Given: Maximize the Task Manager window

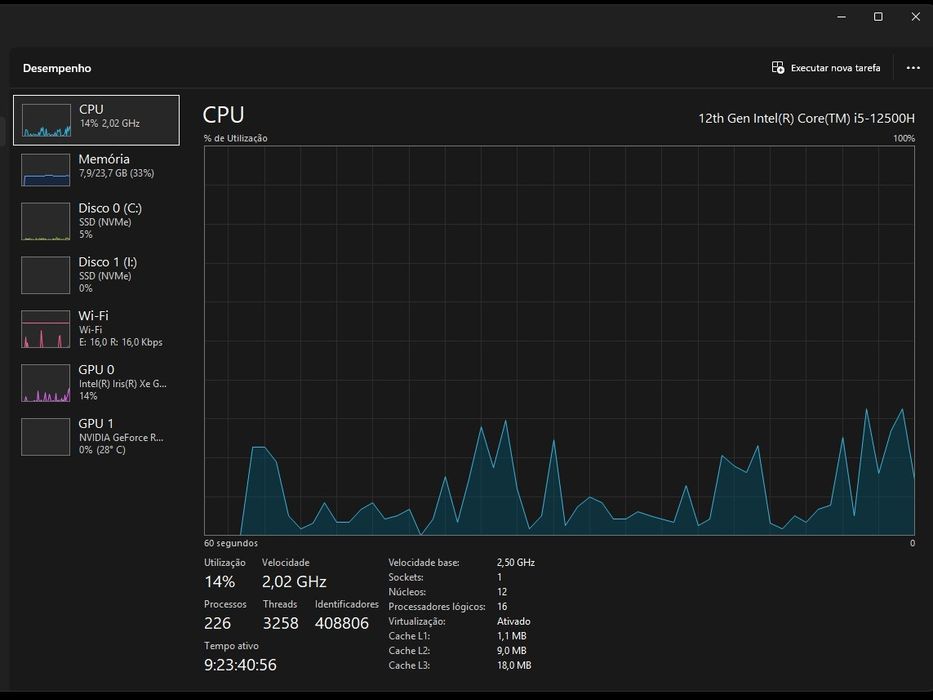Looking at the screenshot, I should [878, 16].
